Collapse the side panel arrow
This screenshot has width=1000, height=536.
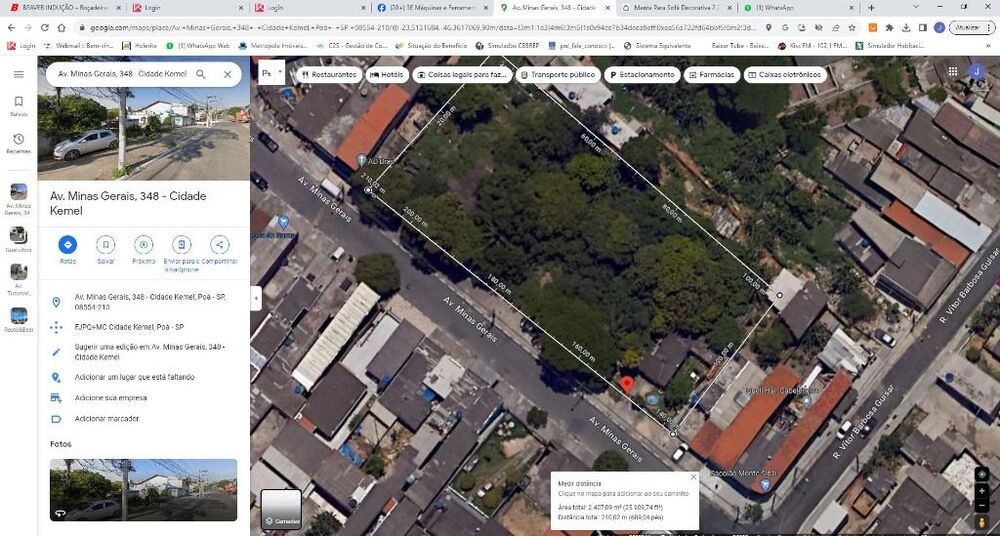click(256, 298)
